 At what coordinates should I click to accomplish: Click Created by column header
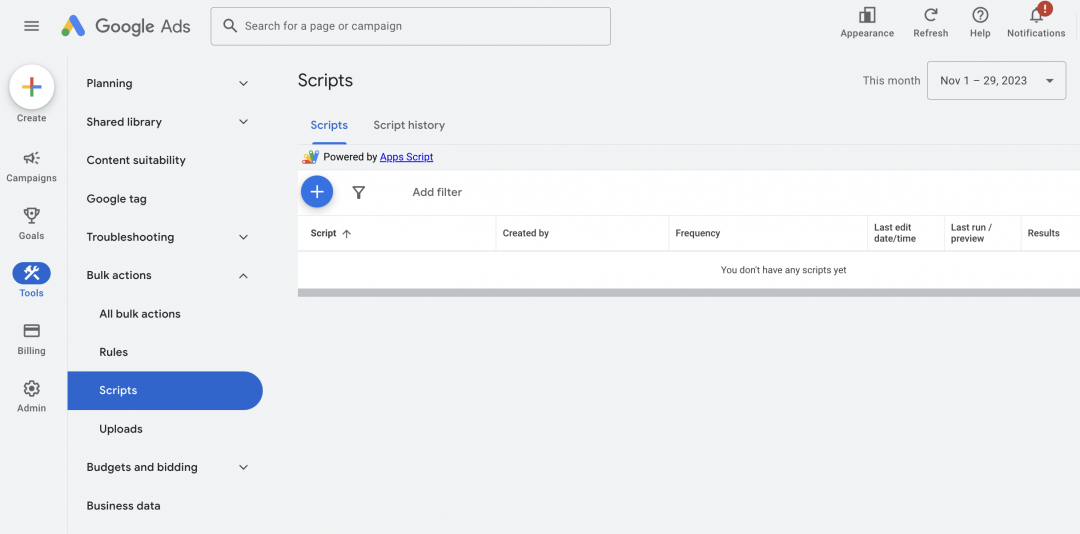[x=526, y=234]
